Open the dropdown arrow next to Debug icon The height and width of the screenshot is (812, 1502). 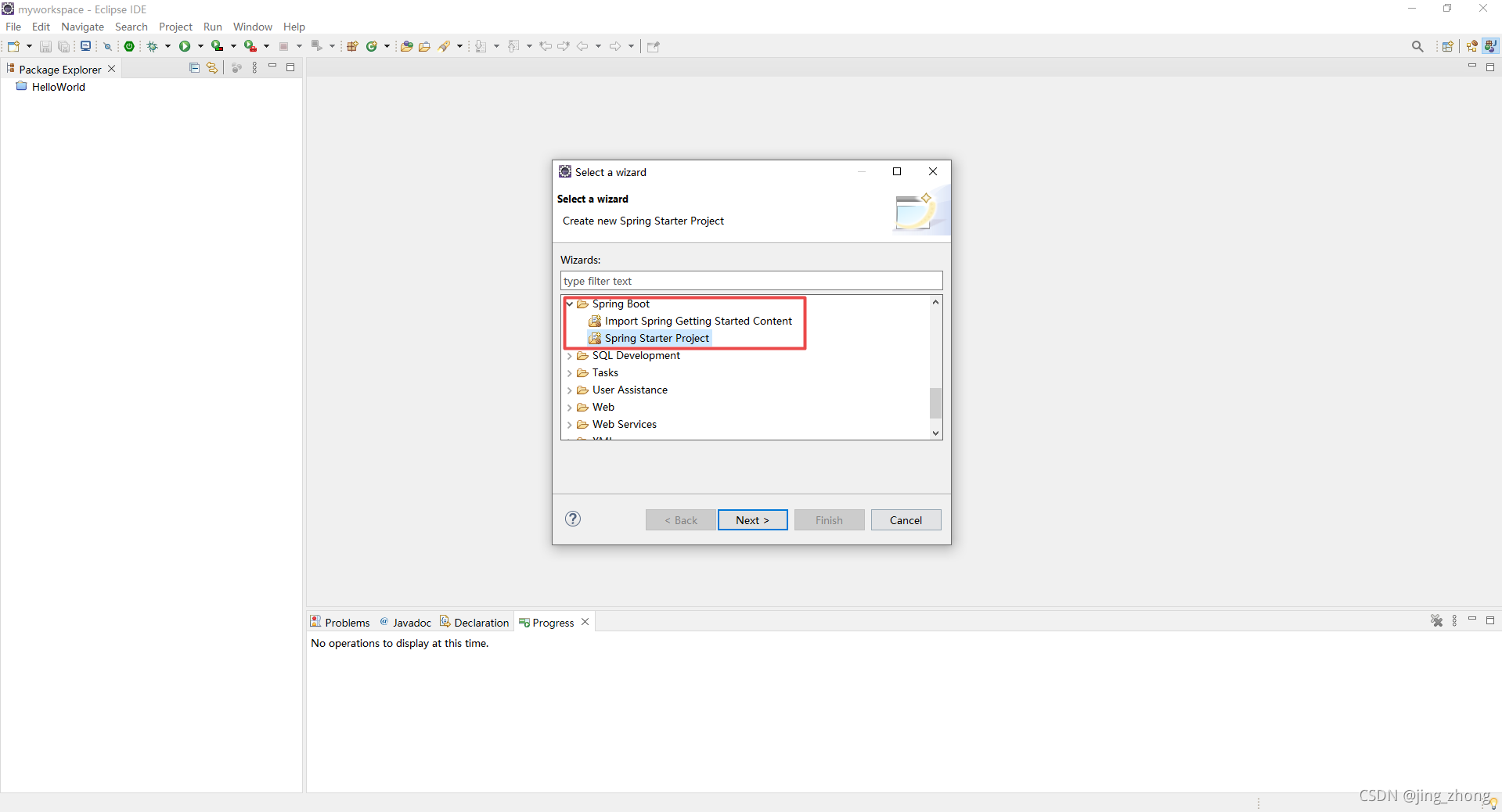[x=167, y=46]
